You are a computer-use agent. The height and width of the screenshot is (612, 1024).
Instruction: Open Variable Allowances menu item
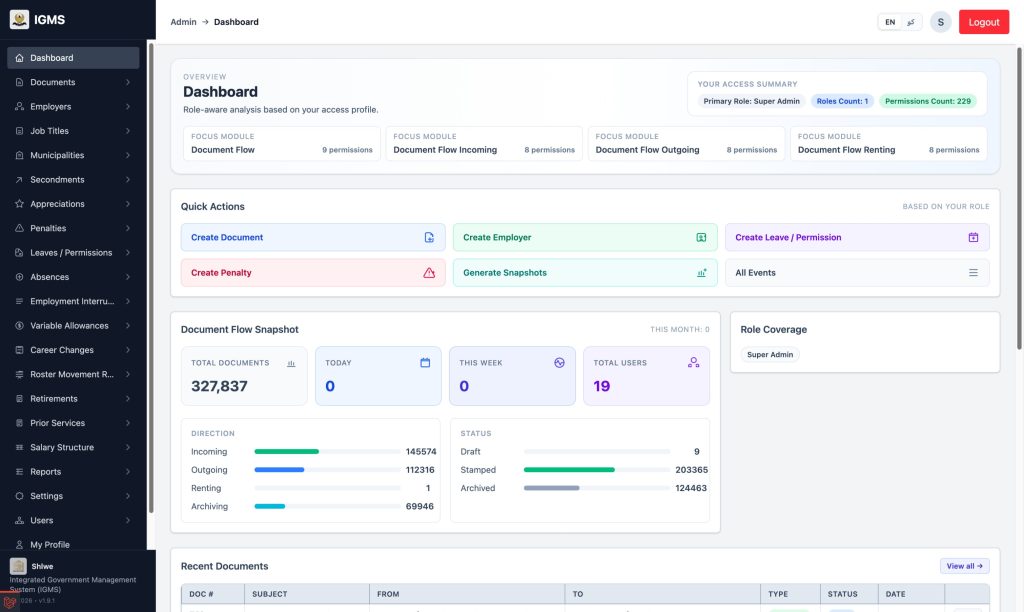[73, 326]
